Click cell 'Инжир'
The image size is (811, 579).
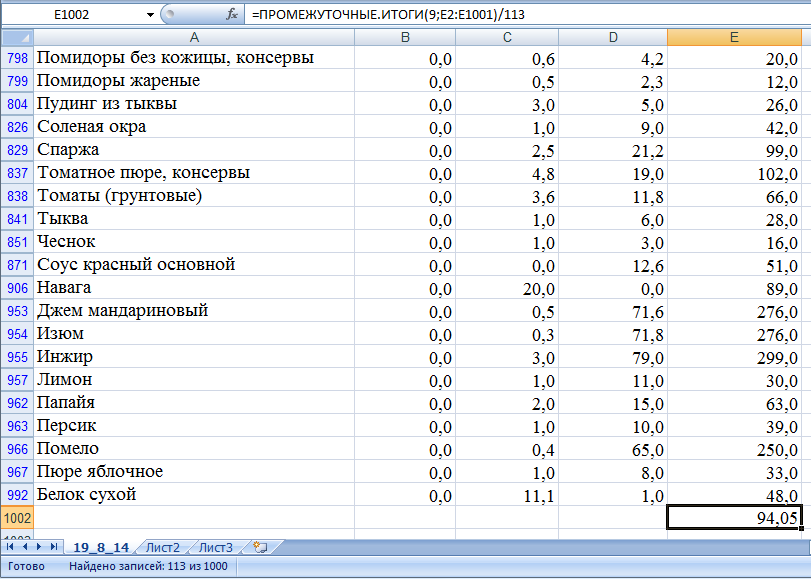pos(194,357)
